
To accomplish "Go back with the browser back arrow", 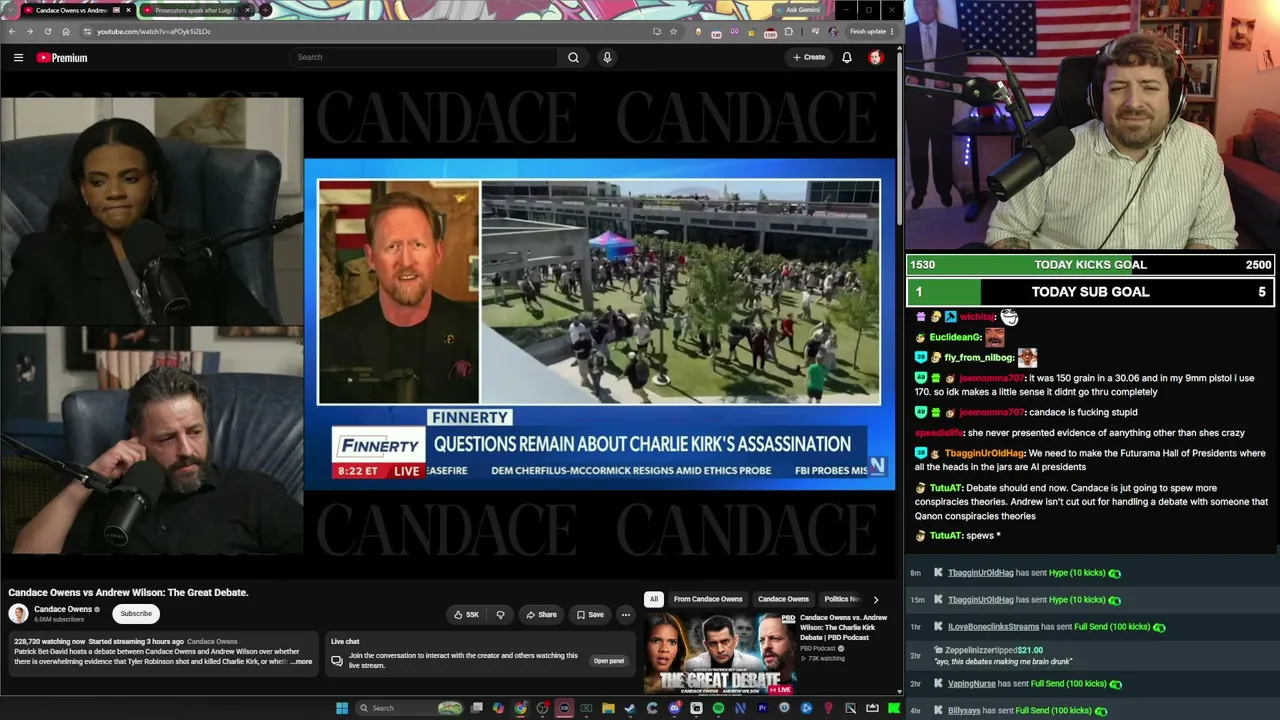I will (12, 31).
